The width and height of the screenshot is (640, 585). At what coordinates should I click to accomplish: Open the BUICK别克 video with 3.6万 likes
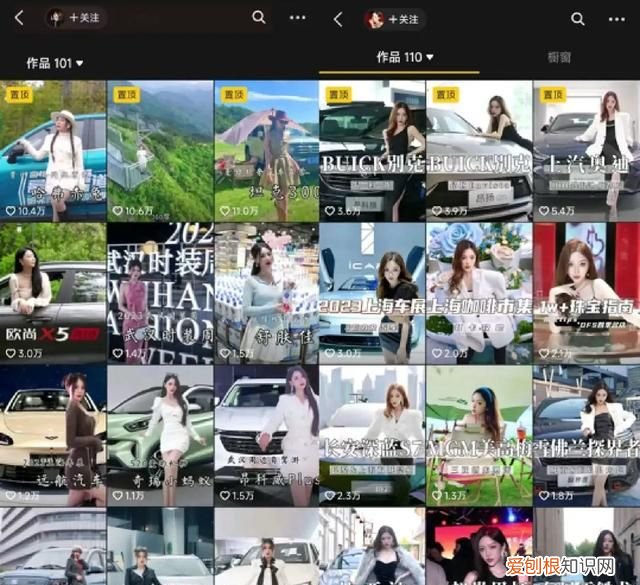click(x=372, y=151)
